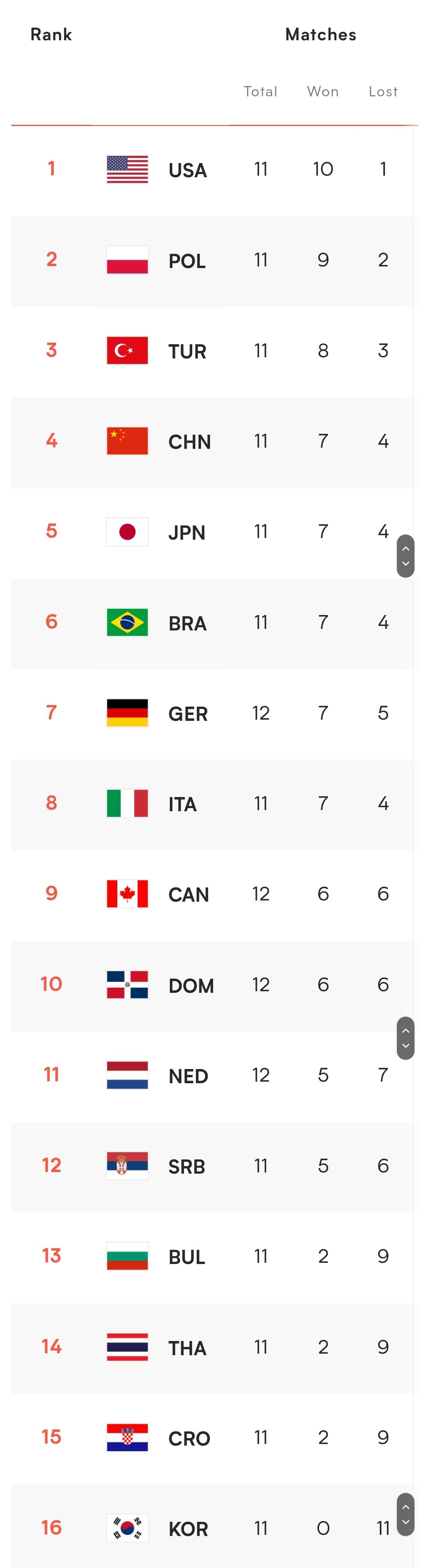
Task: Click the scroll handle beside DOM row
Action: point(405,1038)
